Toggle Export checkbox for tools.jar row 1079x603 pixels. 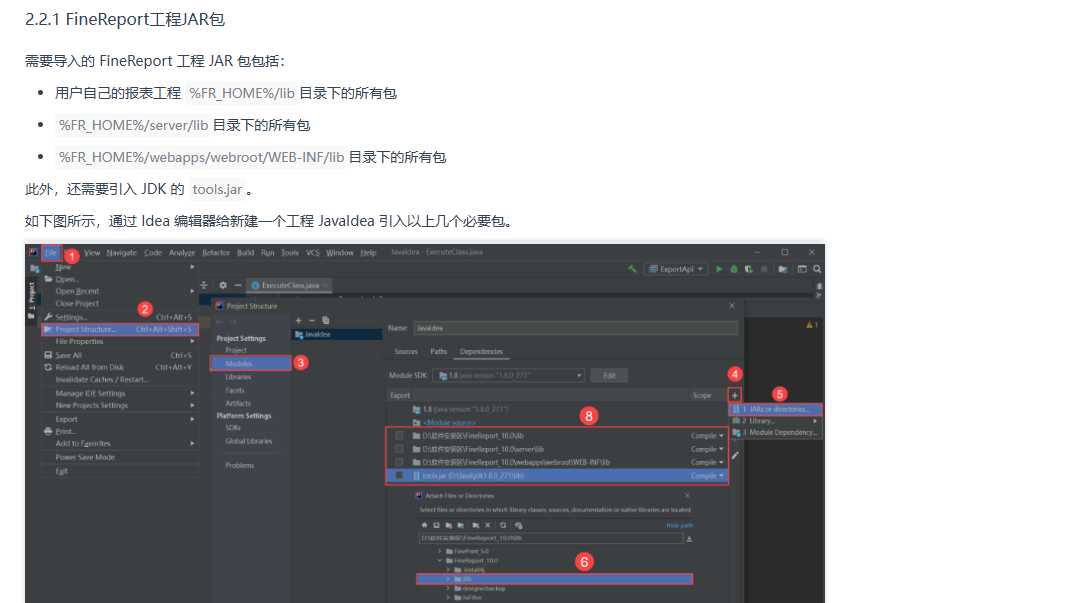(399, 475)
